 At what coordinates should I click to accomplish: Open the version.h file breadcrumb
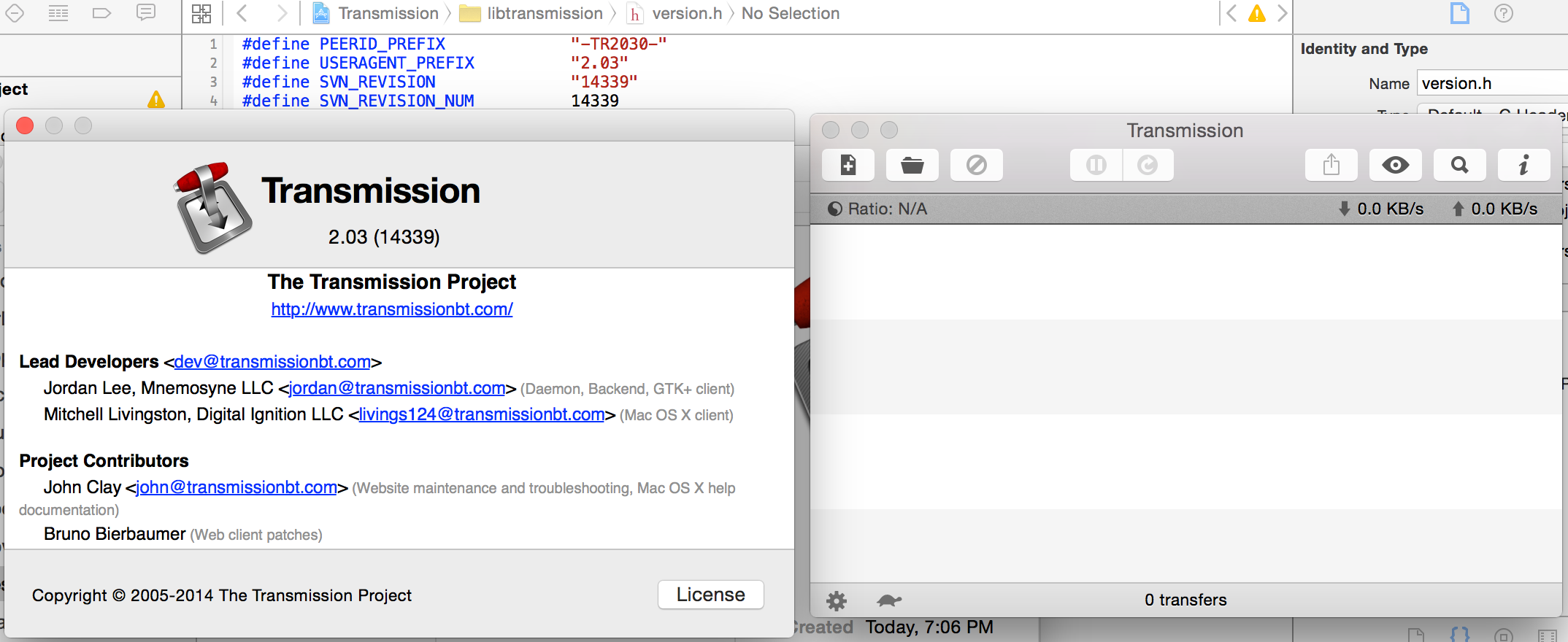[675, 13]
